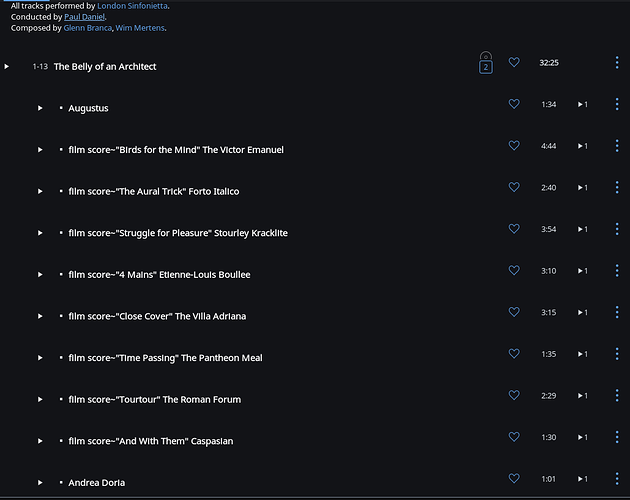Favorite the Andrea Doria track with the heart

(514, 478)
